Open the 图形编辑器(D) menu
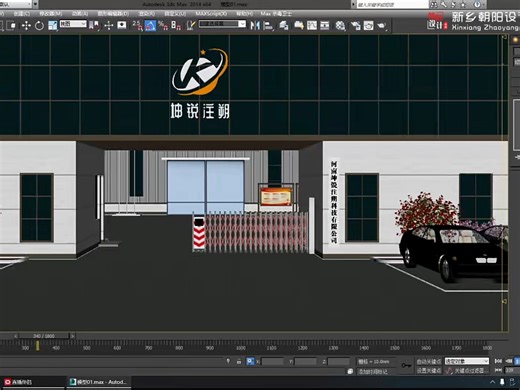 click(113, 14)
